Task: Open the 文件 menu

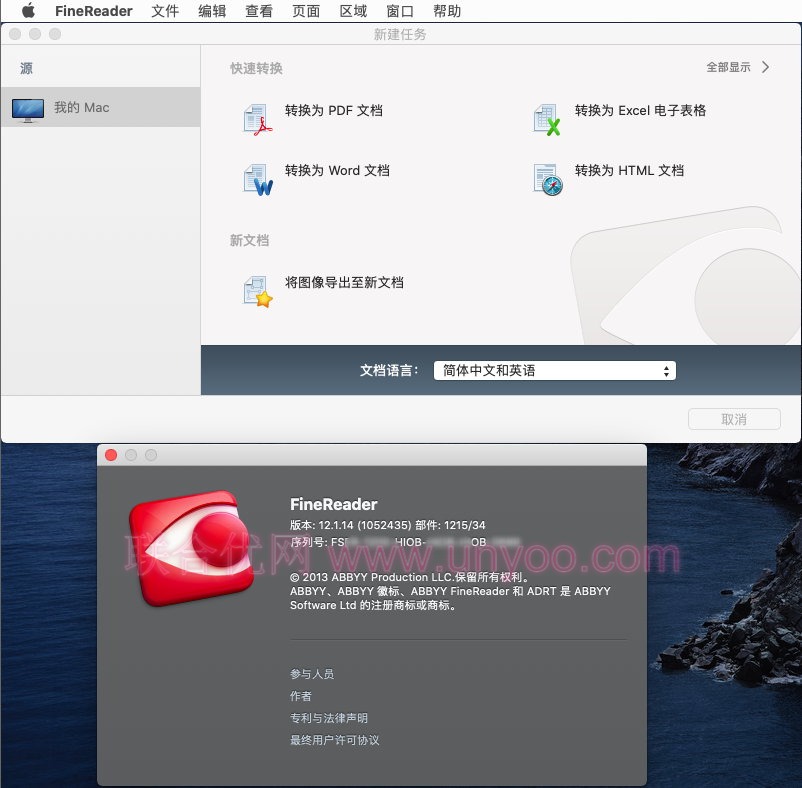Action: click(165, 11)
